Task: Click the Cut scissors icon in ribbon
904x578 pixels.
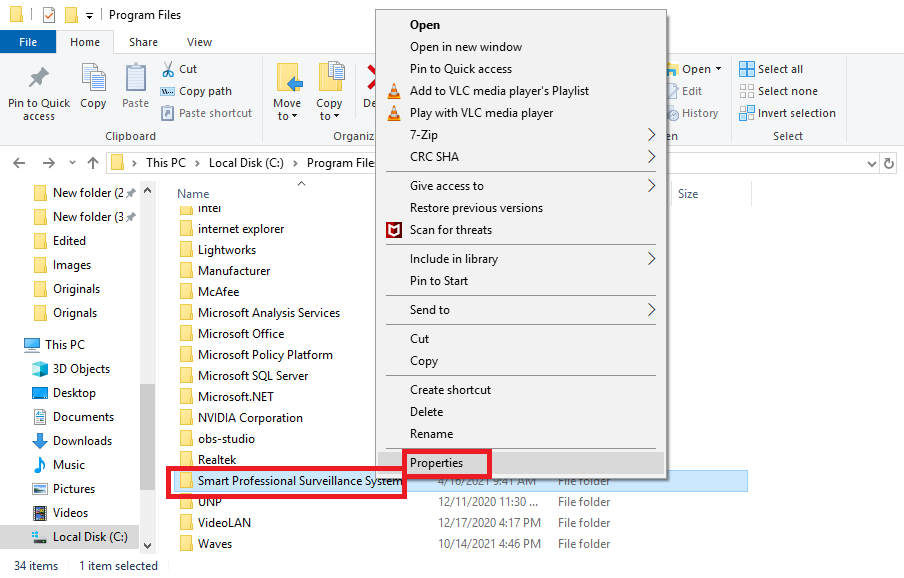Action: [169, 69]
